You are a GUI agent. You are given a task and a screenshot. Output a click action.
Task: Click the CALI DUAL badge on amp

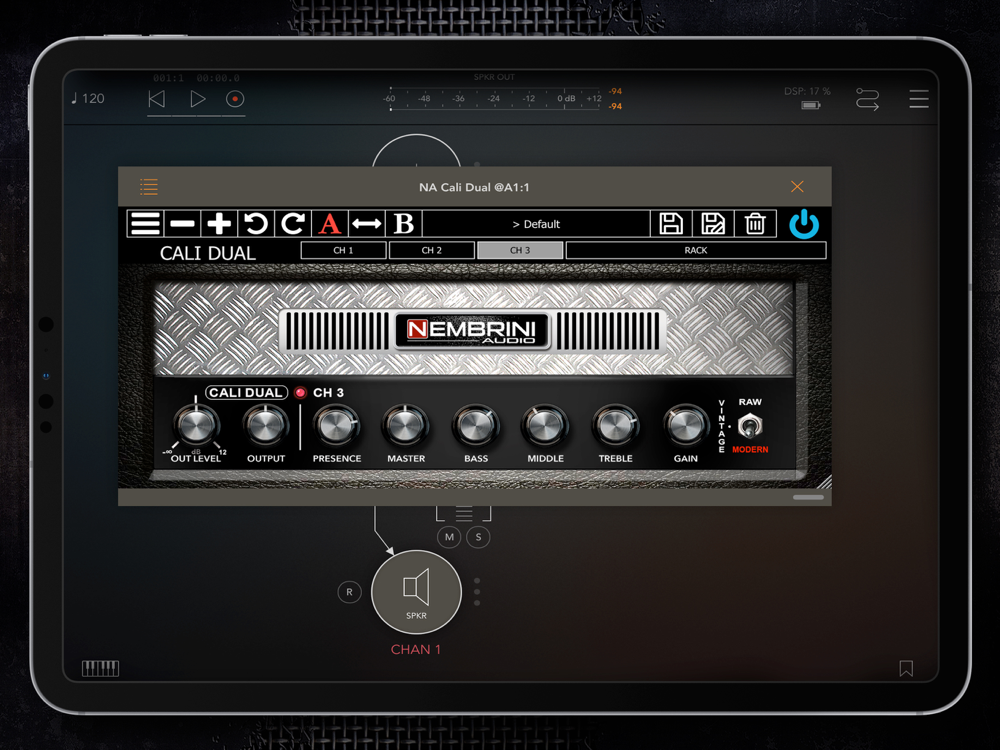pyautogui.click(x=246, y=393)
